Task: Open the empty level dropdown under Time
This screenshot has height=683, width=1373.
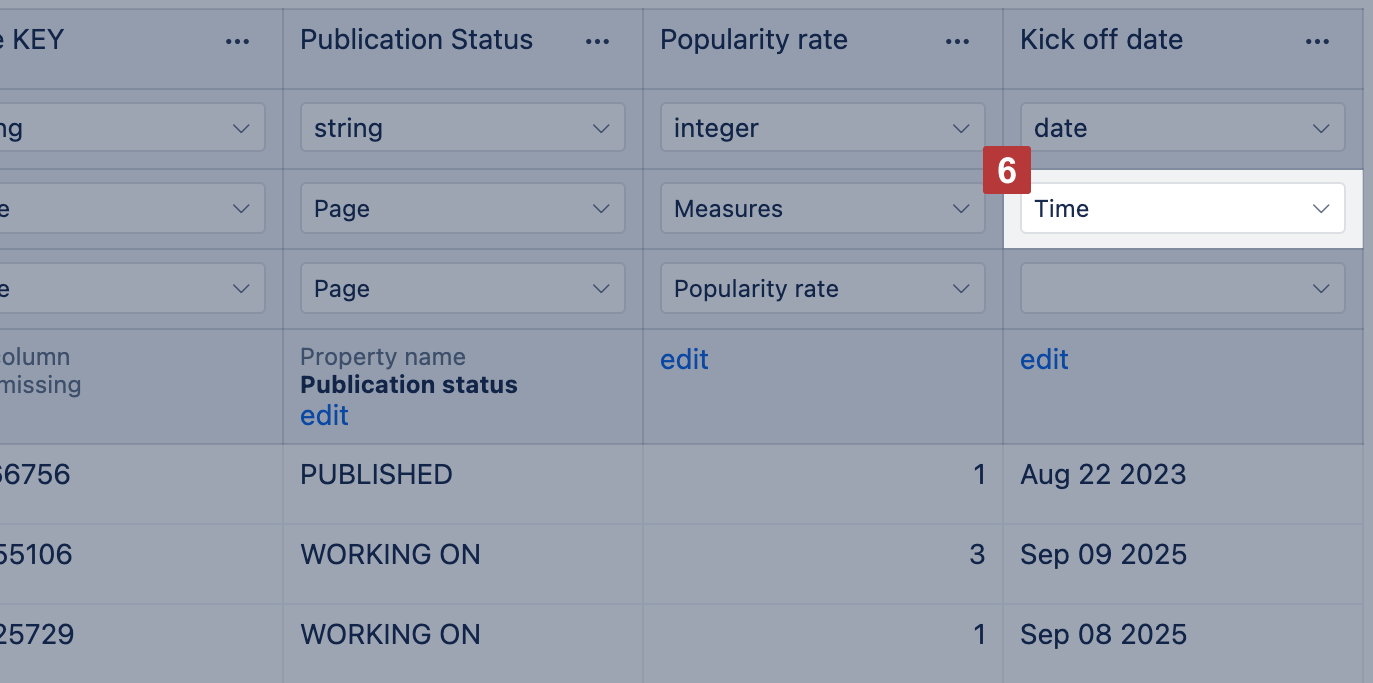Action: [x=1182, y=289]
